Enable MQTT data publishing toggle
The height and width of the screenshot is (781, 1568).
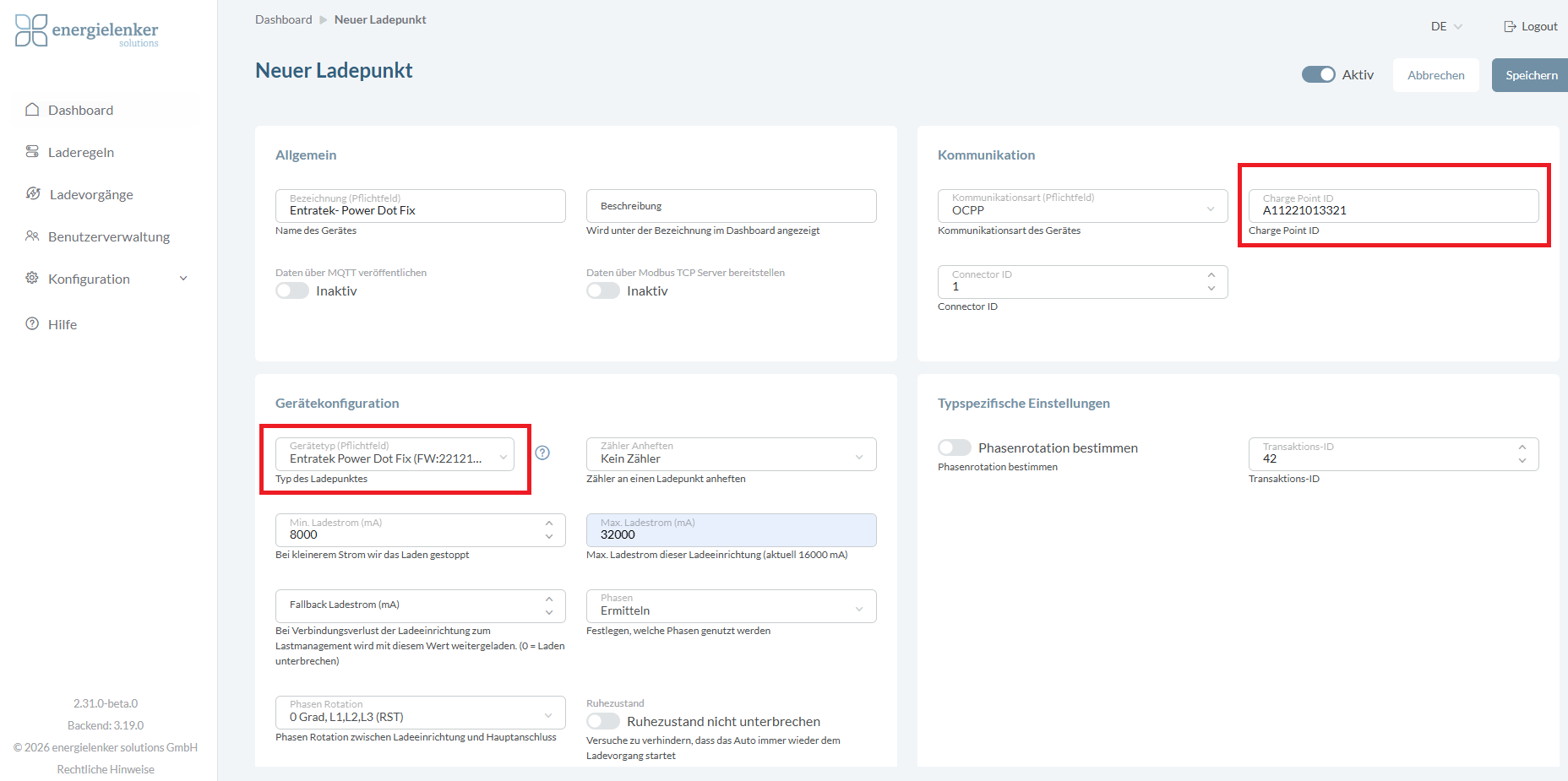point(292,291)
